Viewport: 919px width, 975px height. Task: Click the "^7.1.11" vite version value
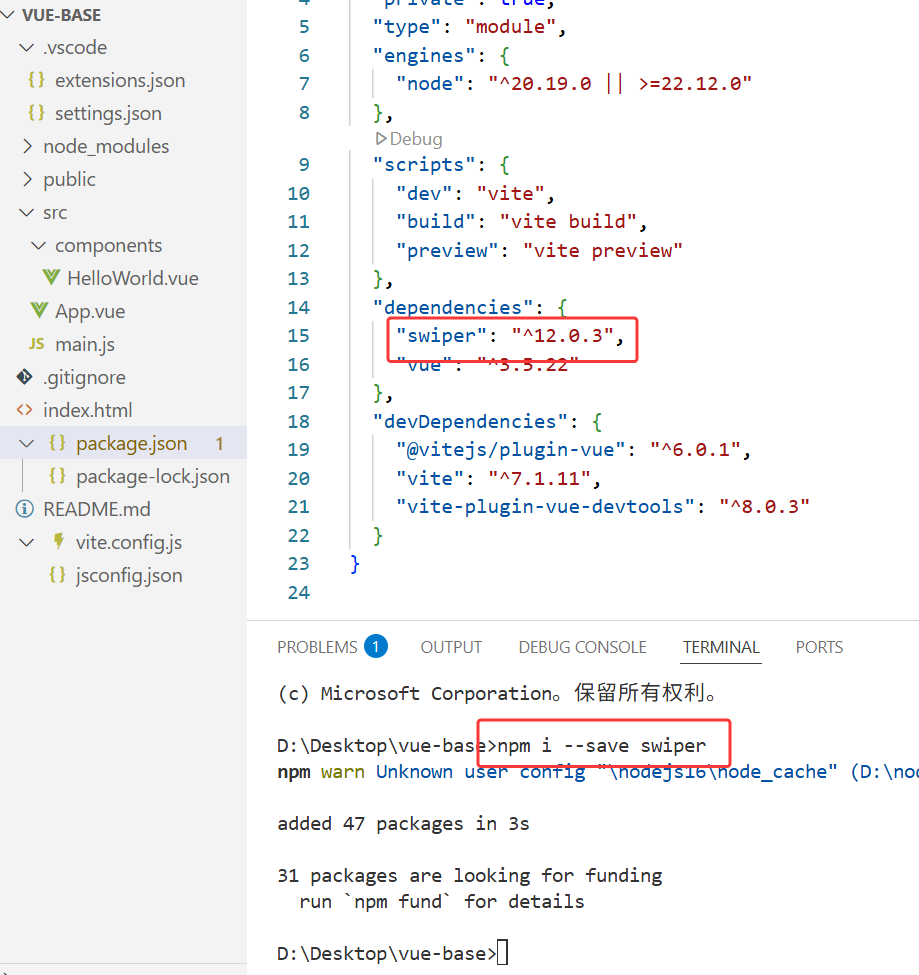(539, 478)
